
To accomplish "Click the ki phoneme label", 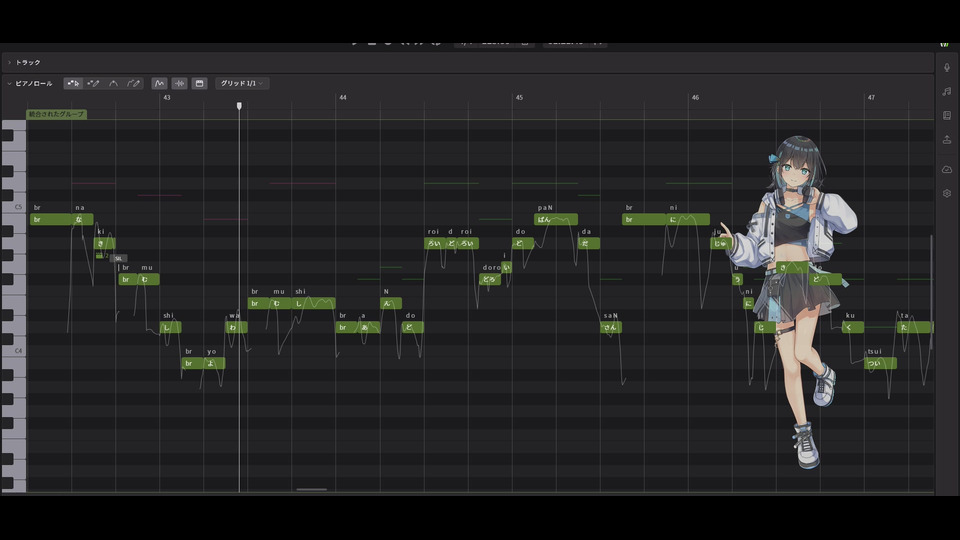I will pyautogui.click(x=101, y=231).
